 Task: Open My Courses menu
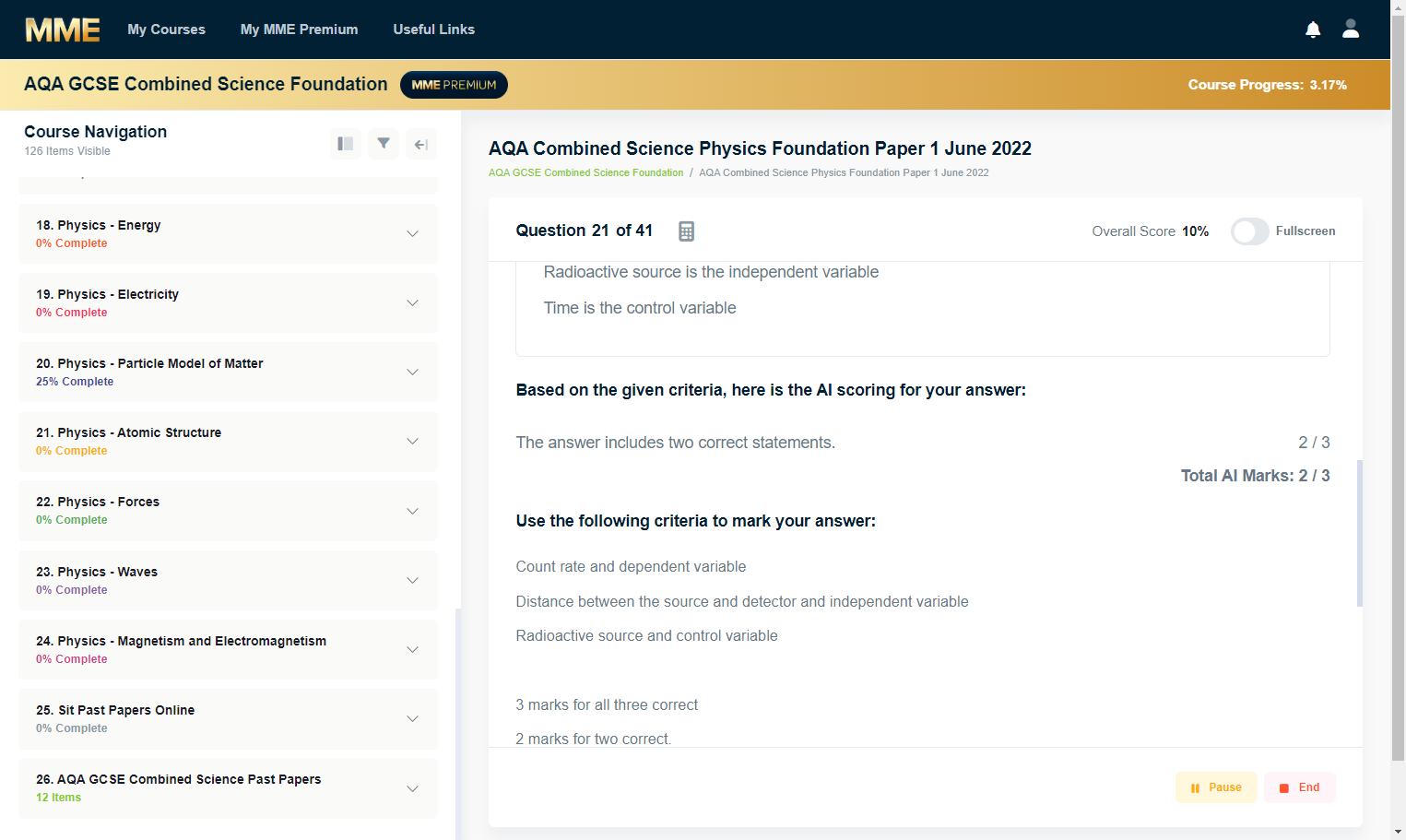click(x=167, y=30)
